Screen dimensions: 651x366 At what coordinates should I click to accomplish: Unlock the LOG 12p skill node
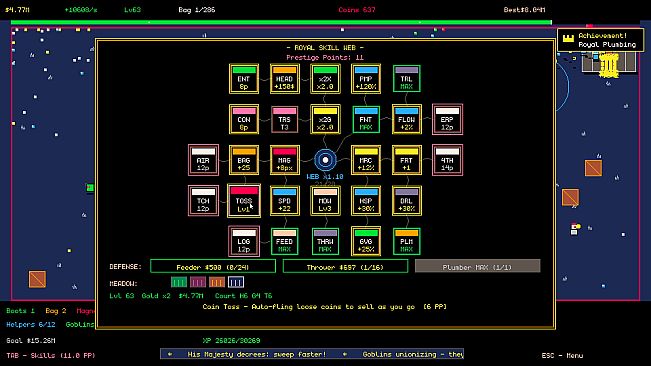click(244, 242)
